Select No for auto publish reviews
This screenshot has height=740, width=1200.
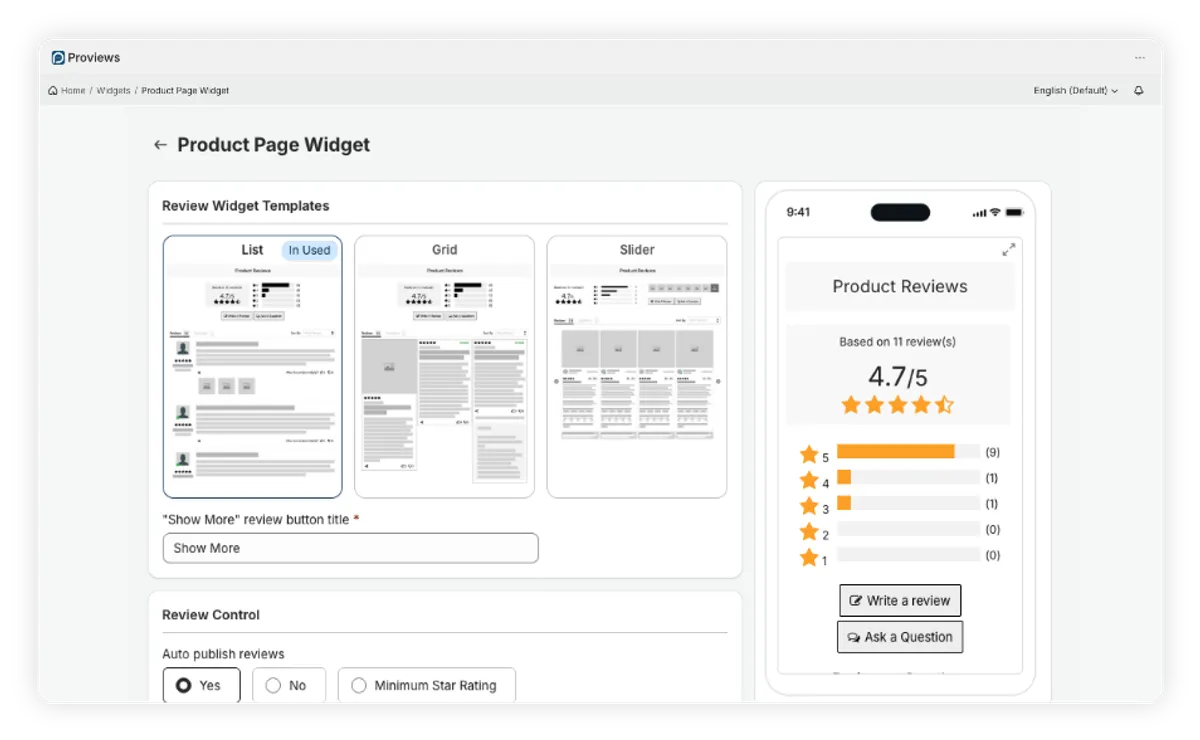pyautogui.click(x=288, y=686)
